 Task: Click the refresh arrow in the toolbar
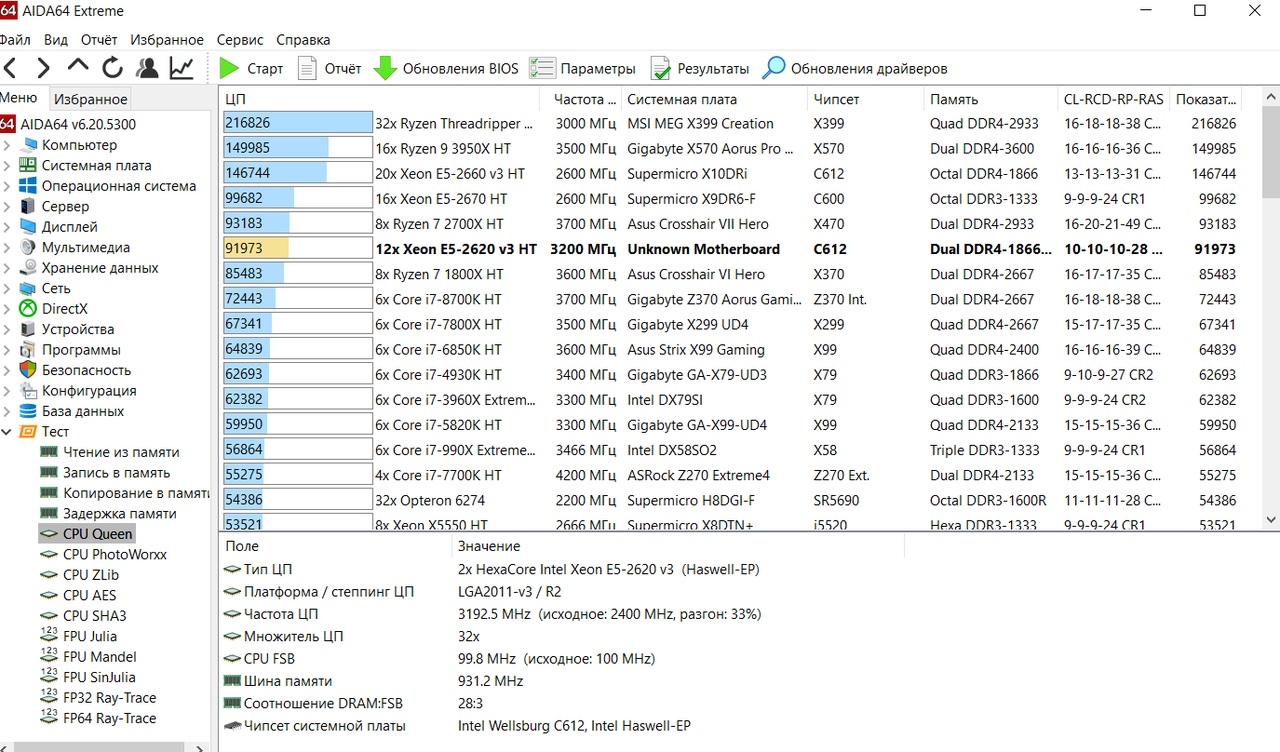pyautogui.click(x=113, y=68)
